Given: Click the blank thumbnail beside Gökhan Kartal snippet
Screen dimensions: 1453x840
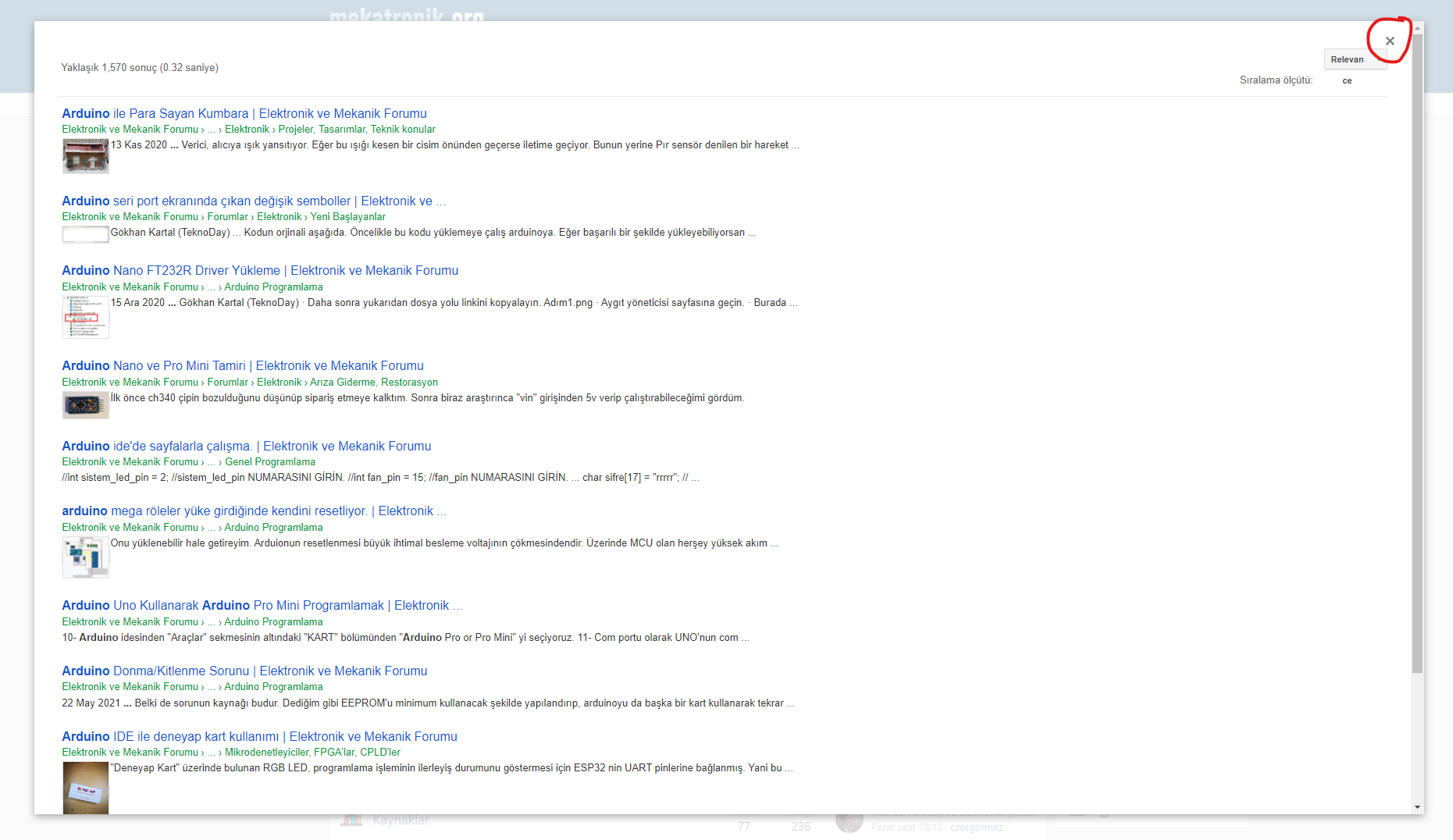Looking at the screenshot, I should point(85,234).
